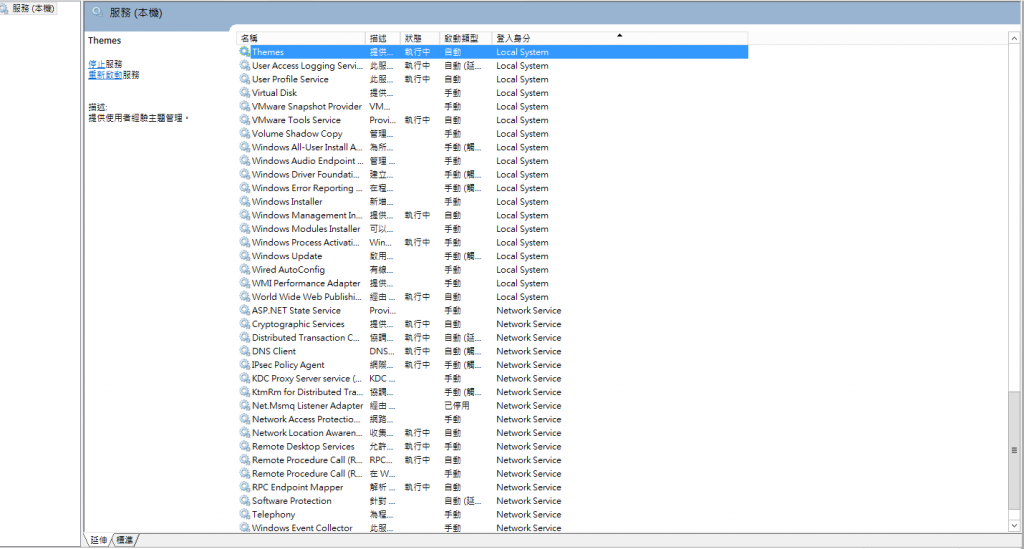Screen dimensions: 1024x549
Task: Select the Network Location Awareness row
Action: click(492, 433)
